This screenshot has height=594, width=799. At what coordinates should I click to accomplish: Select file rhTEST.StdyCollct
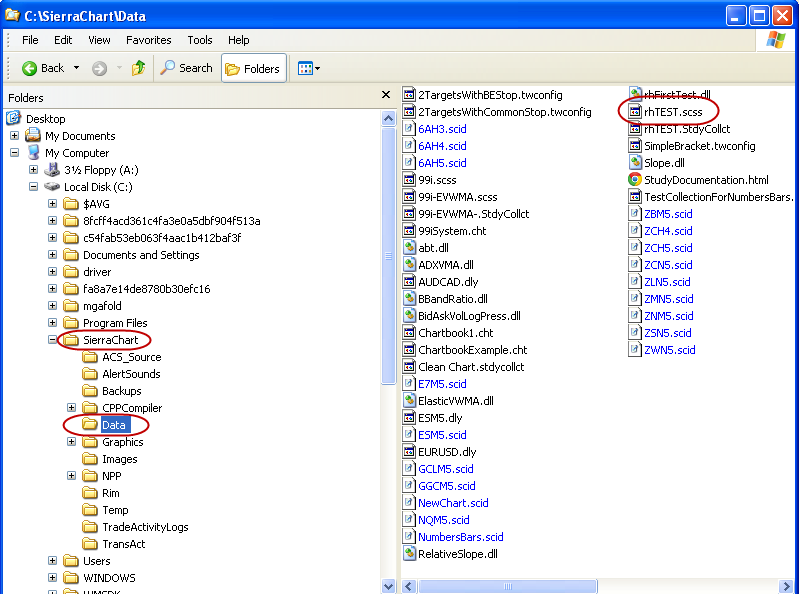pyautogui.click(x=687, y=129)
